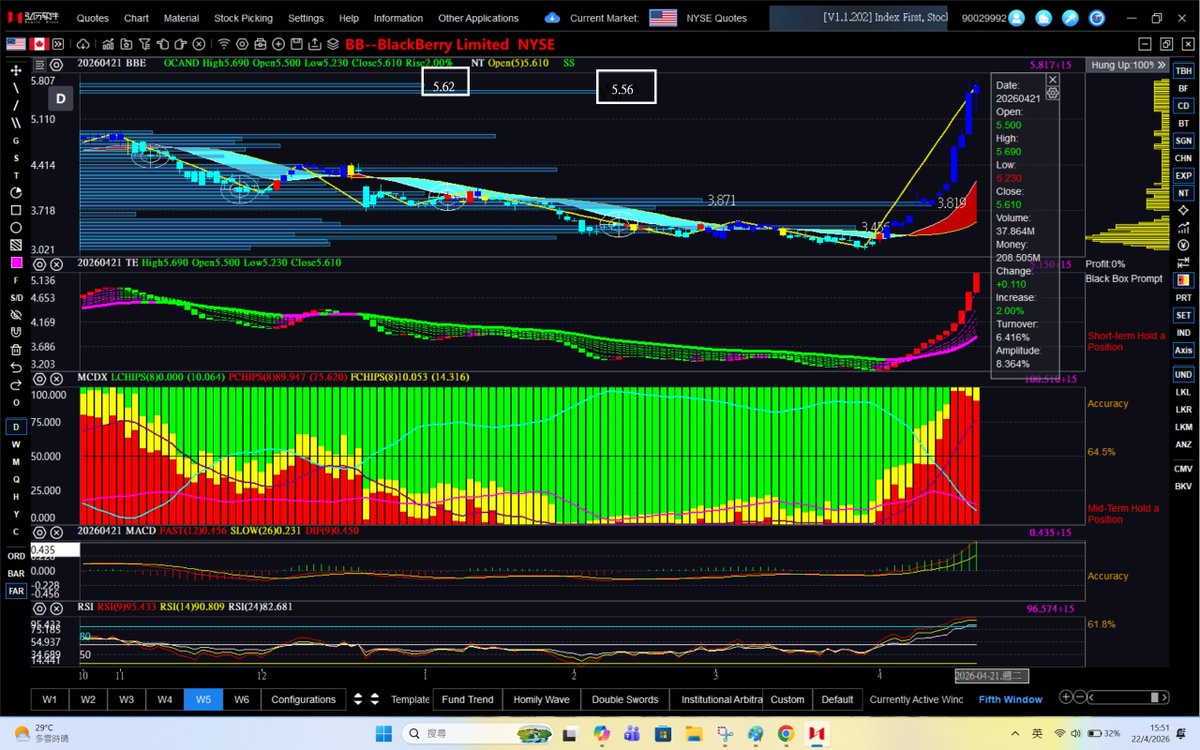Viewport: 1200px width, 750px height.
Task: Open the Quotes menu
Action: click(x=93, y=18)
